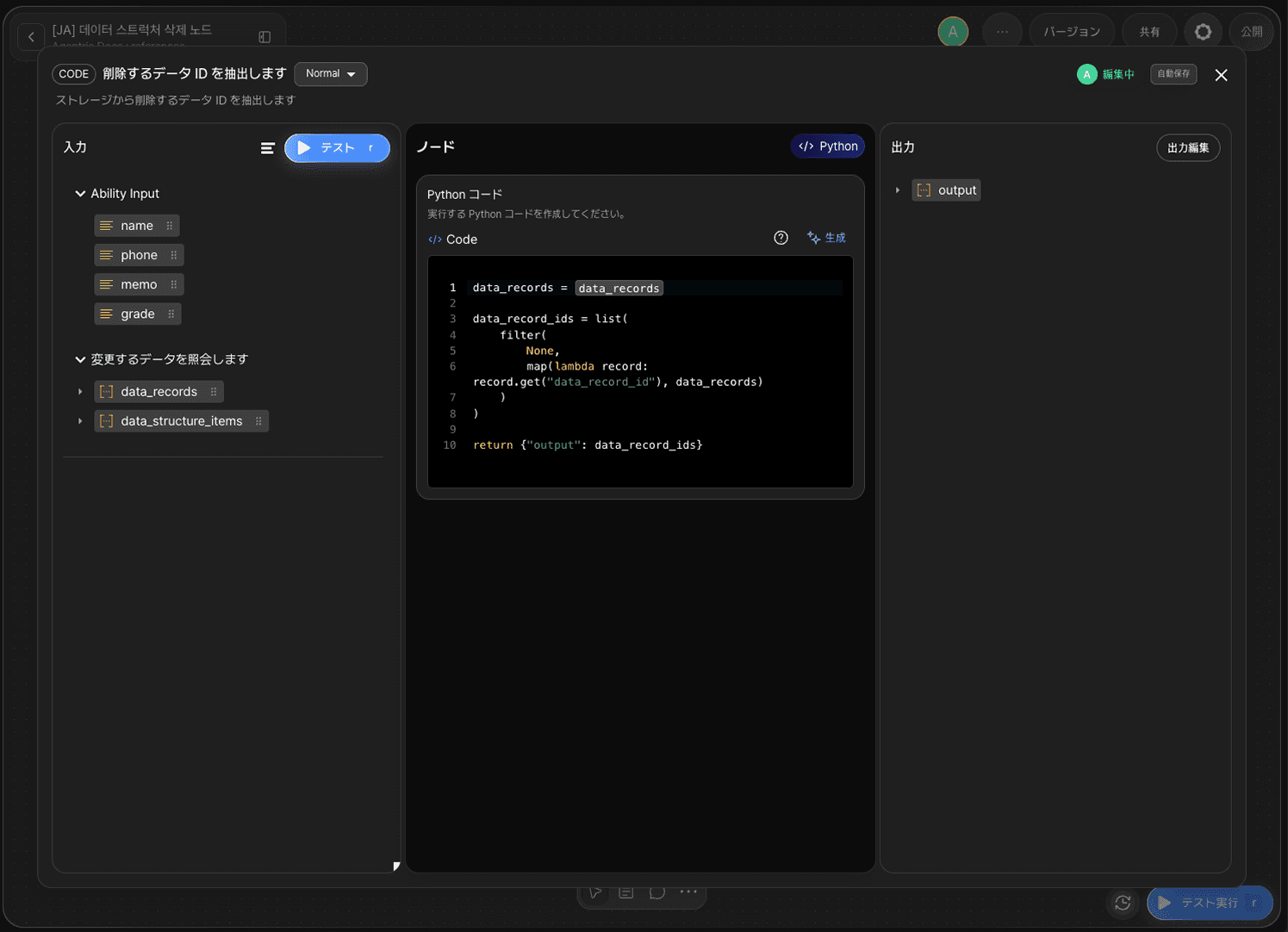
Task: Select the pointer tool in bottom toolbar
Action: pyautogui.click(x=595, y=892)
